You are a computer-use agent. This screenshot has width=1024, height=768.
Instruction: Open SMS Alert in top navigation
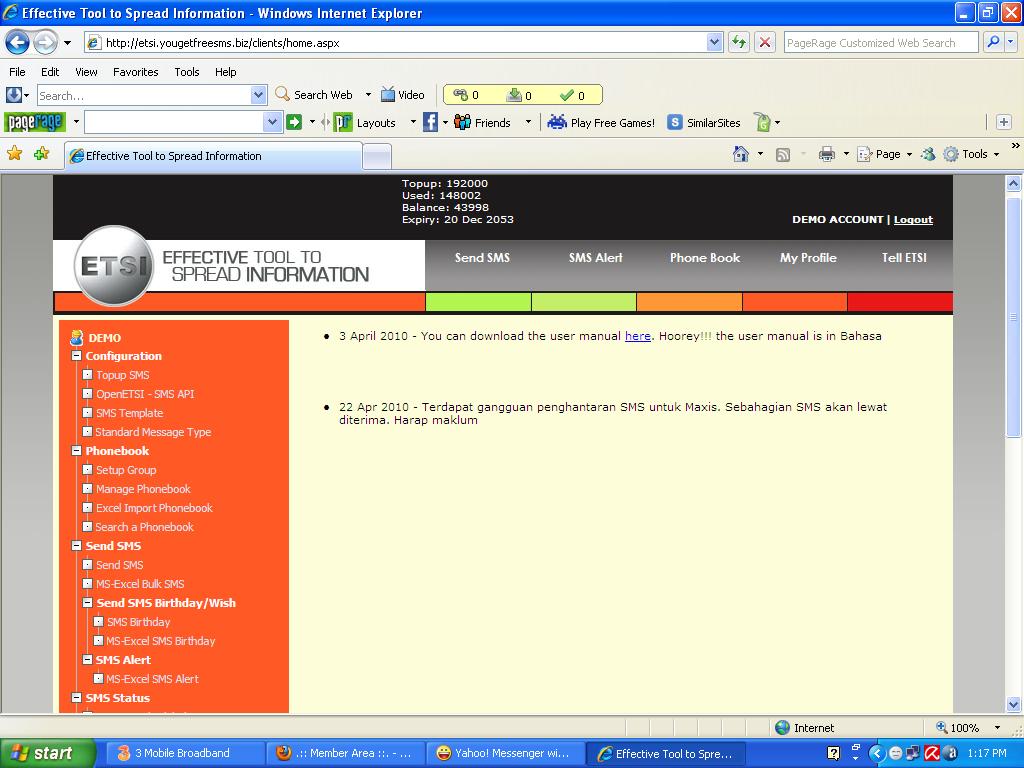coord(596,257)
